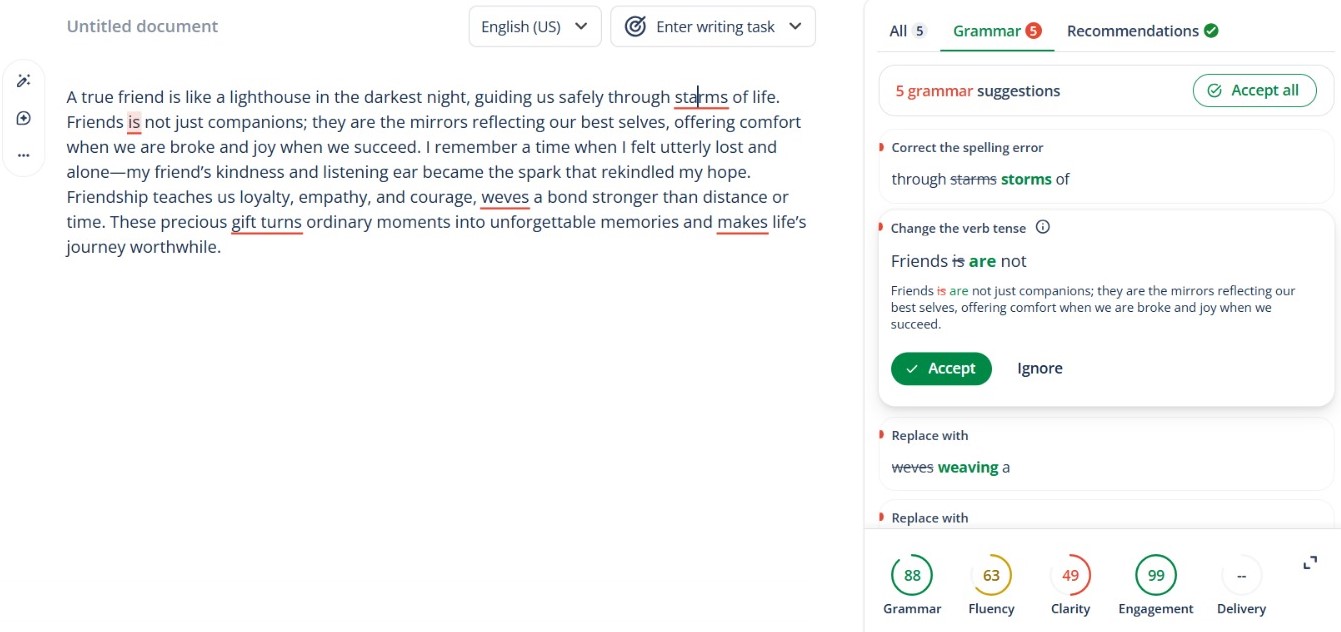Accept the verb tense correction

941,368
